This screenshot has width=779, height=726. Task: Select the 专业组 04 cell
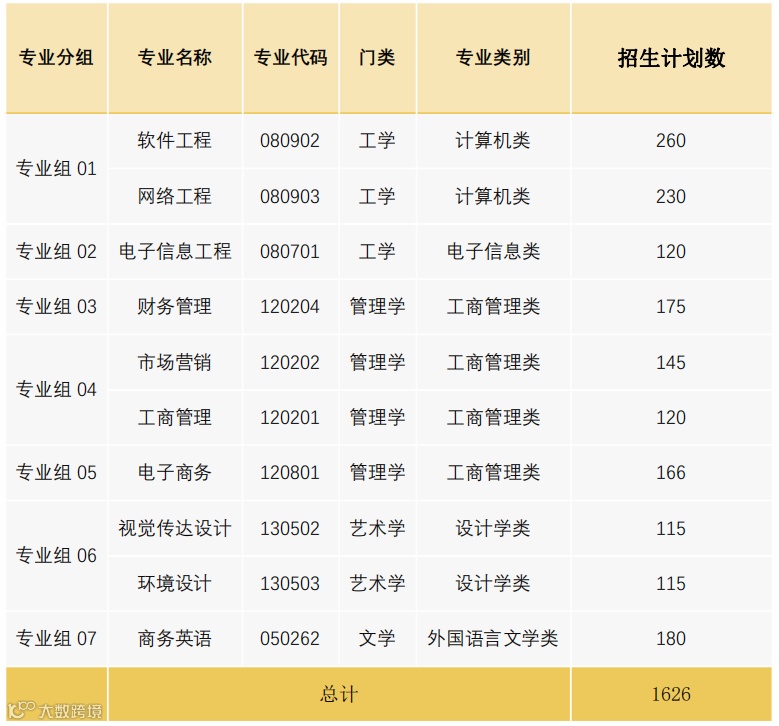pyautogui.click(x=56, y=390)
